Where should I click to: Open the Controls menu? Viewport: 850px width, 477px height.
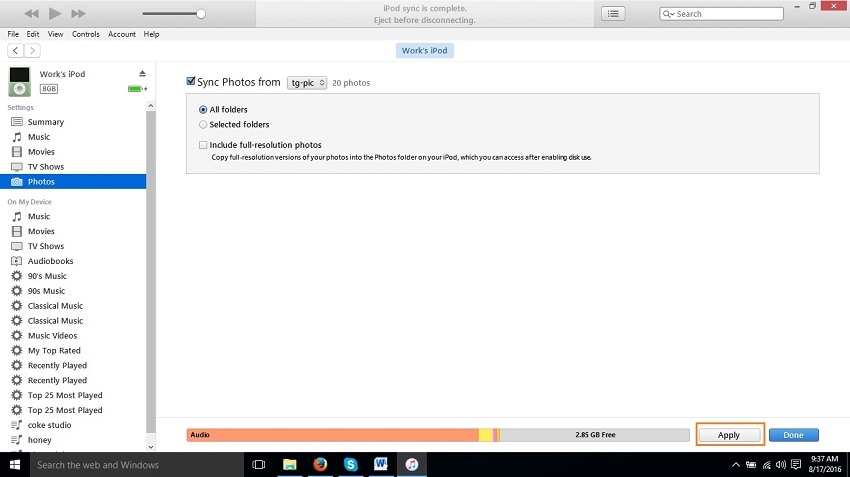click(x=86, y=34)
